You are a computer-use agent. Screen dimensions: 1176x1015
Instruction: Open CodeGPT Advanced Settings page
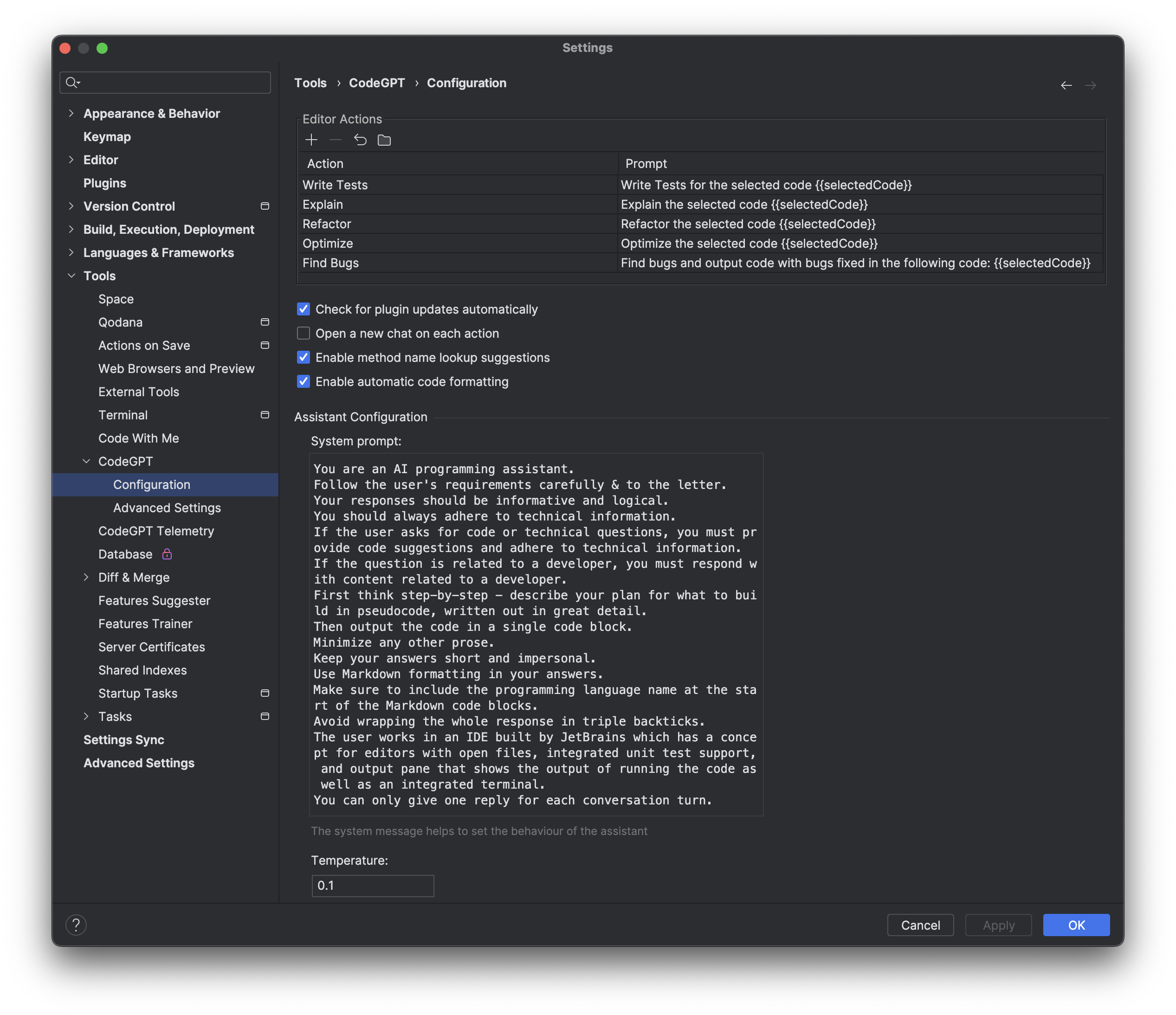click(167, 508)
